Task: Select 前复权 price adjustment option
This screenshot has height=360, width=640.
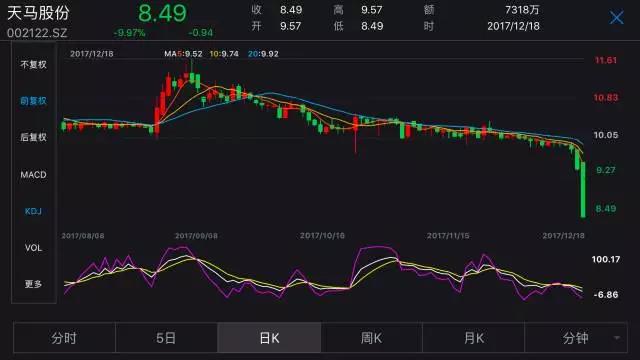Action: 33,101
